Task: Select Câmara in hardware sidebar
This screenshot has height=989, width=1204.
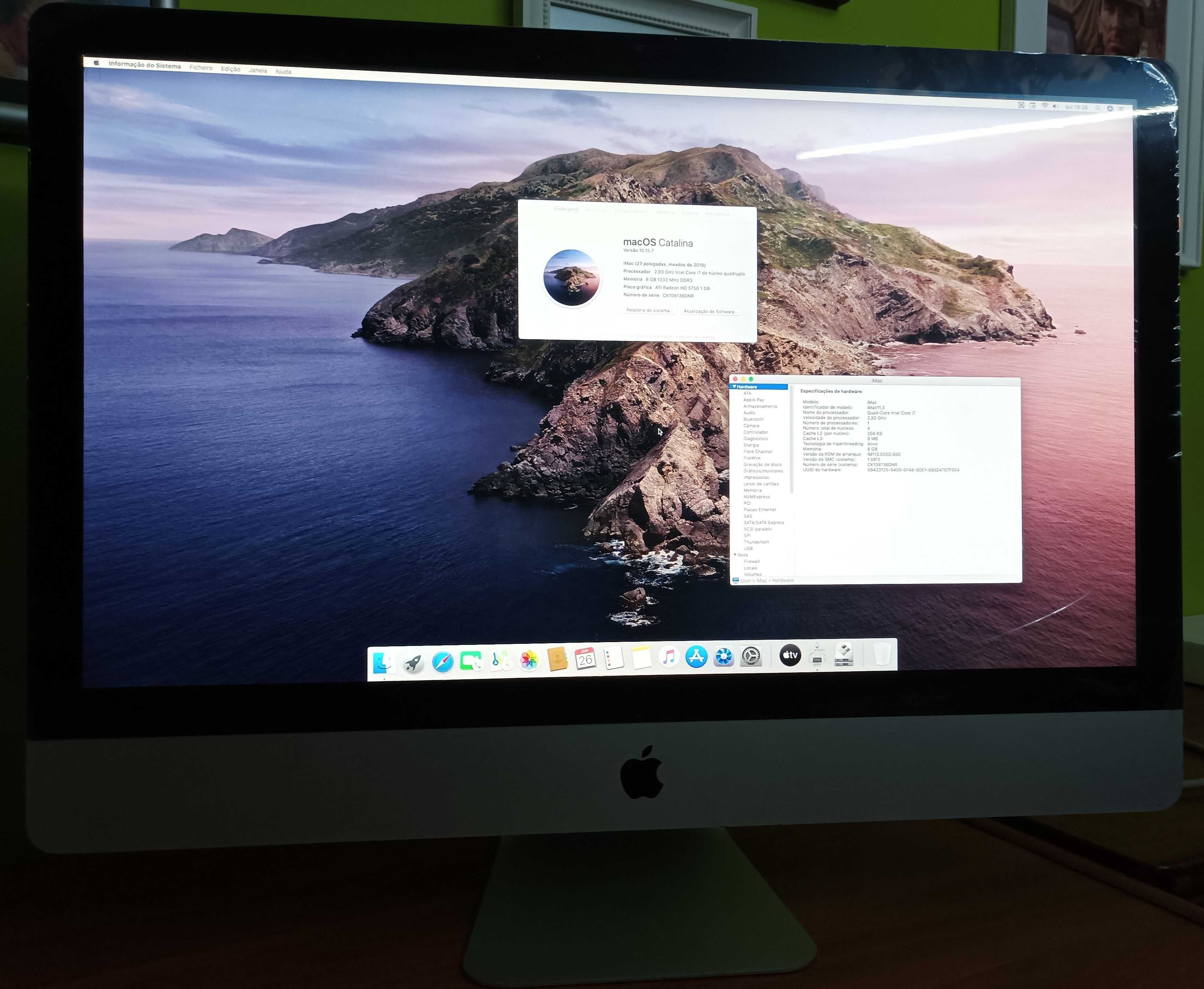Action: (751, 426)
